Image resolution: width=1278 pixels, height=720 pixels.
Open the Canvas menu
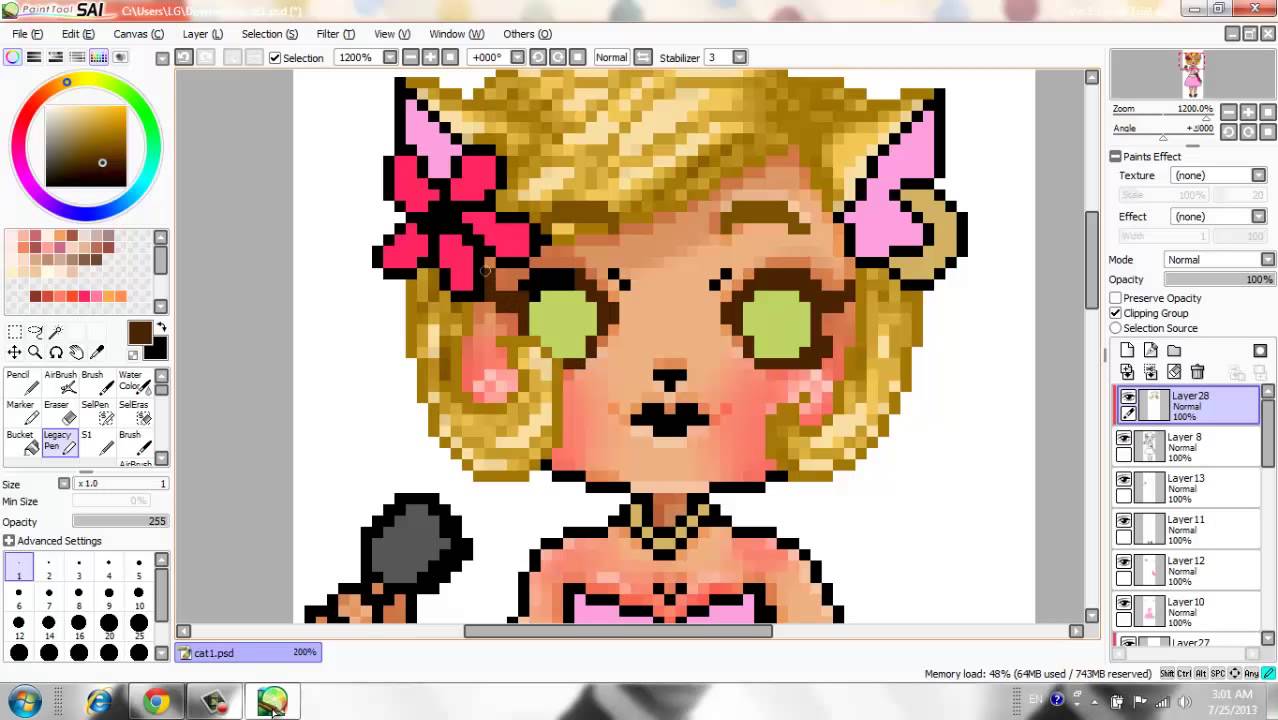138,34
